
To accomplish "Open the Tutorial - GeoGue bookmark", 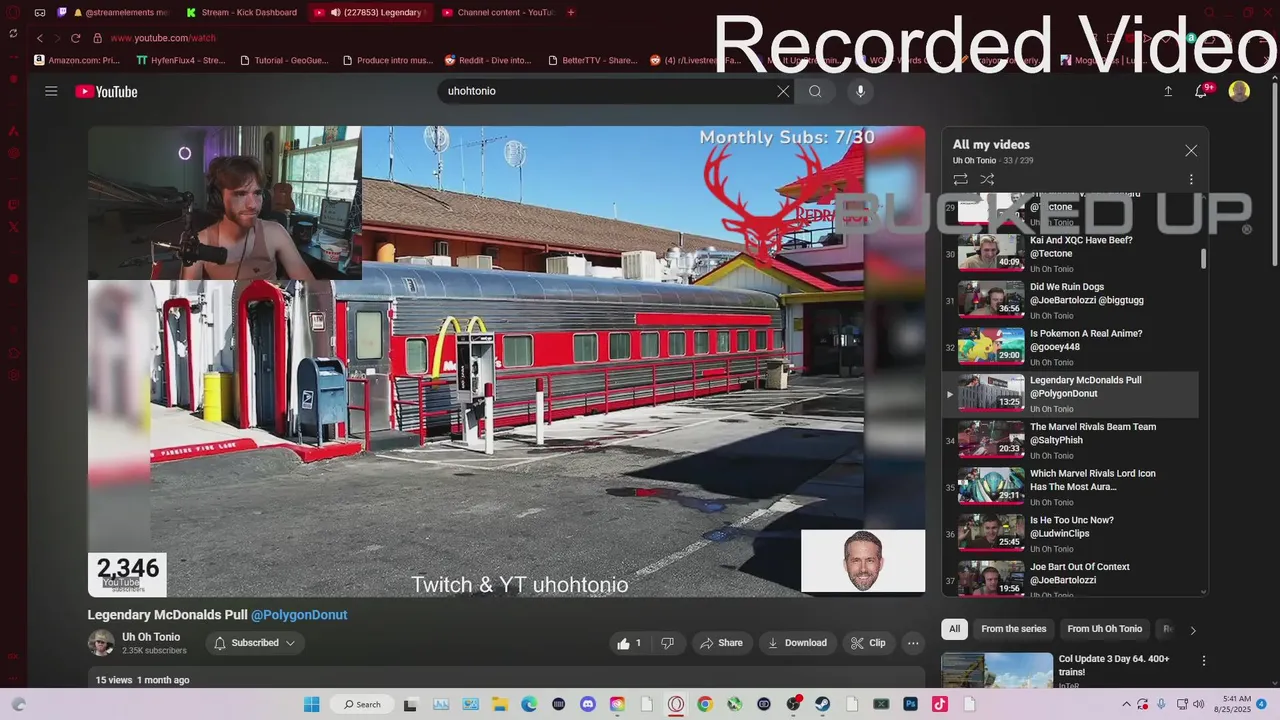I will pyautogui.click(x=284, y=60).
